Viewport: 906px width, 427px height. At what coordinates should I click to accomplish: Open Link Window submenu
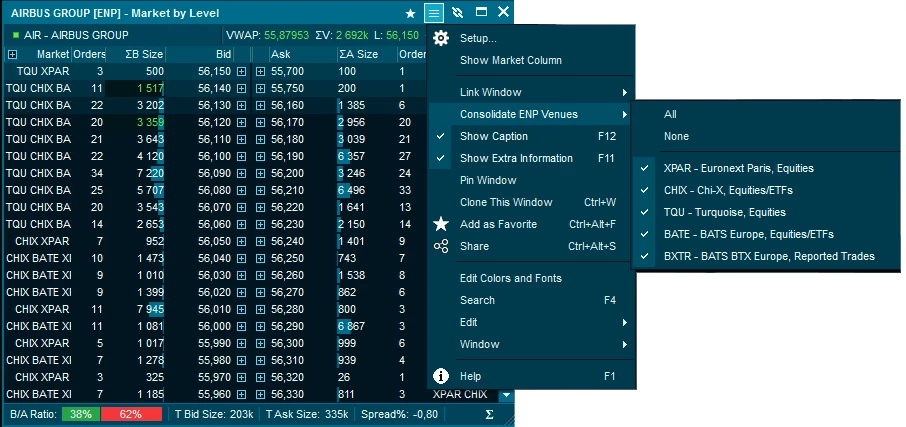(x=530, y=92)
